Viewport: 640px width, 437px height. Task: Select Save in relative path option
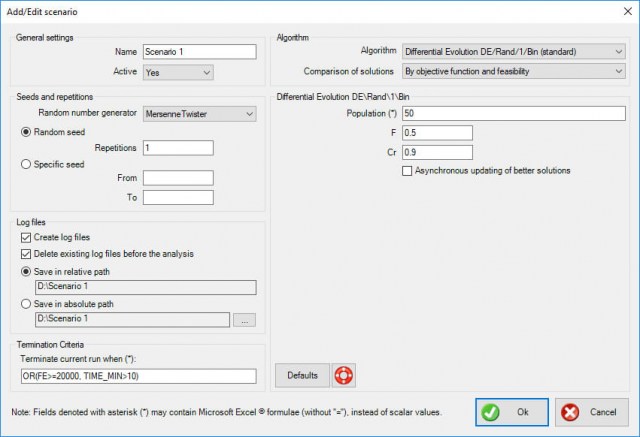pyautogui.click(x=25, y=271)
